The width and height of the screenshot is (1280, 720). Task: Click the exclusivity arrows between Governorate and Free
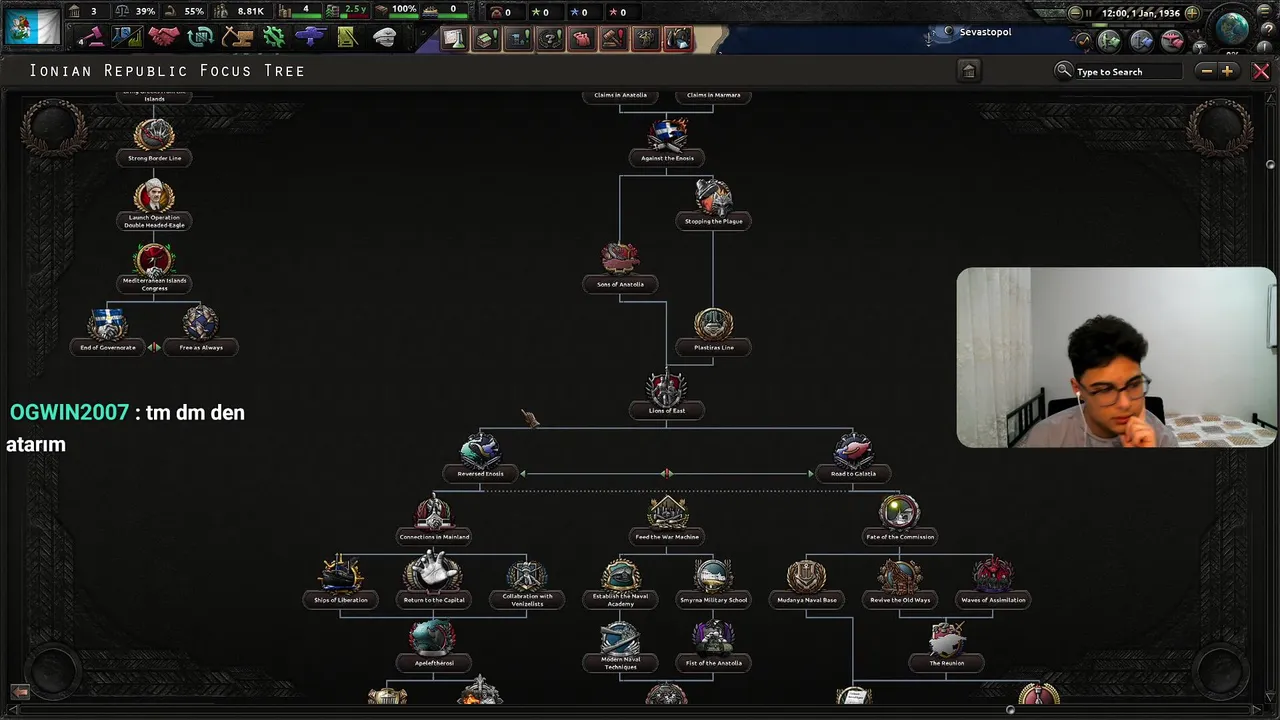point(154,347)
